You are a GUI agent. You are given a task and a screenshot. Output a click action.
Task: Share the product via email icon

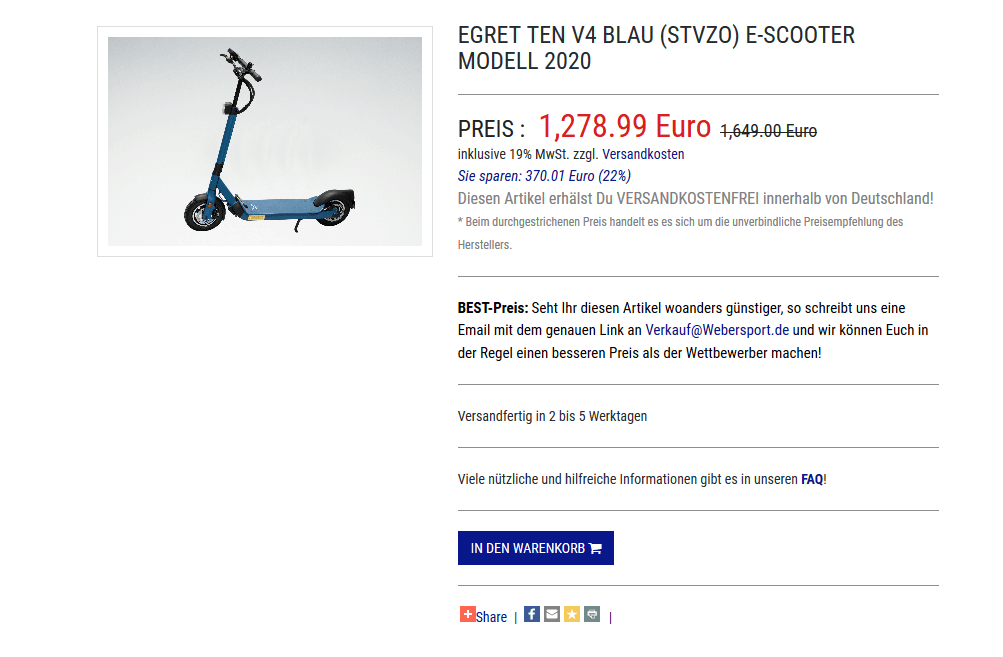tap(552, 614)
